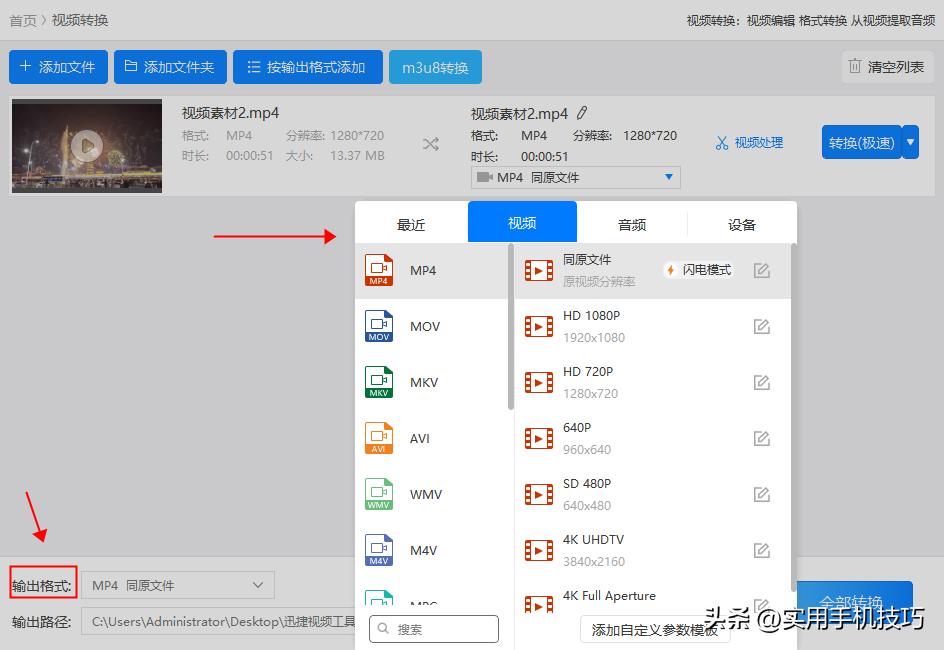This screenshot has height=650, width=944.
Task: Click the 视频处理 scissors icon
Action: coord(724,142)
